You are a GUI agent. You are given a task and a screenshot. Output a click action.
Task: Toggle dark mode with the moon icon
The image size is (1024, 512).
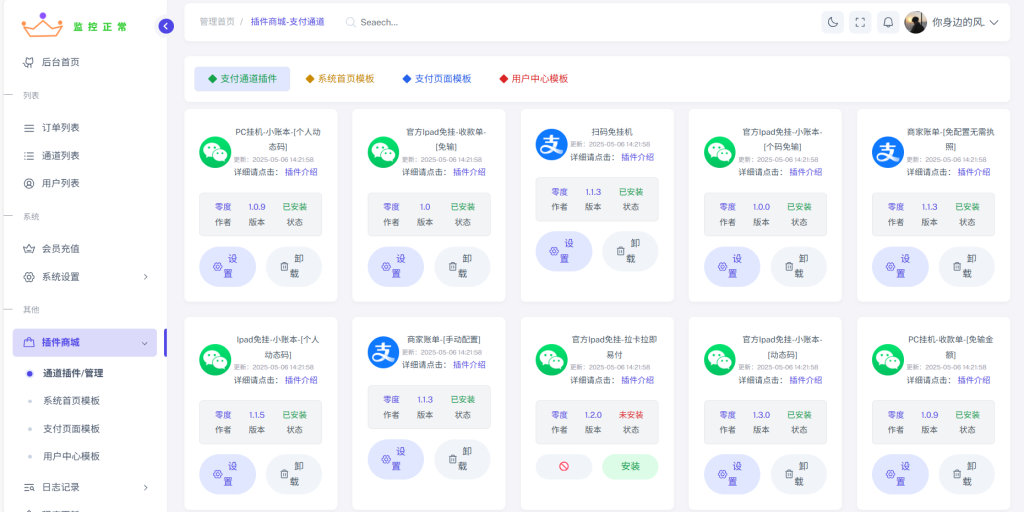point(833,22)
